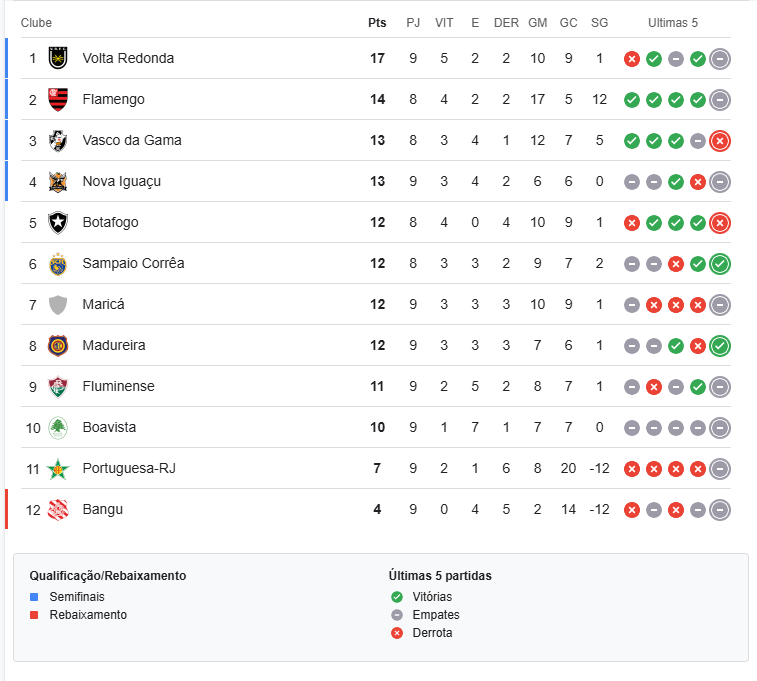Click the Flamengo club crest
Viewport: 757px width, 681px height.
tap(58, 99)
